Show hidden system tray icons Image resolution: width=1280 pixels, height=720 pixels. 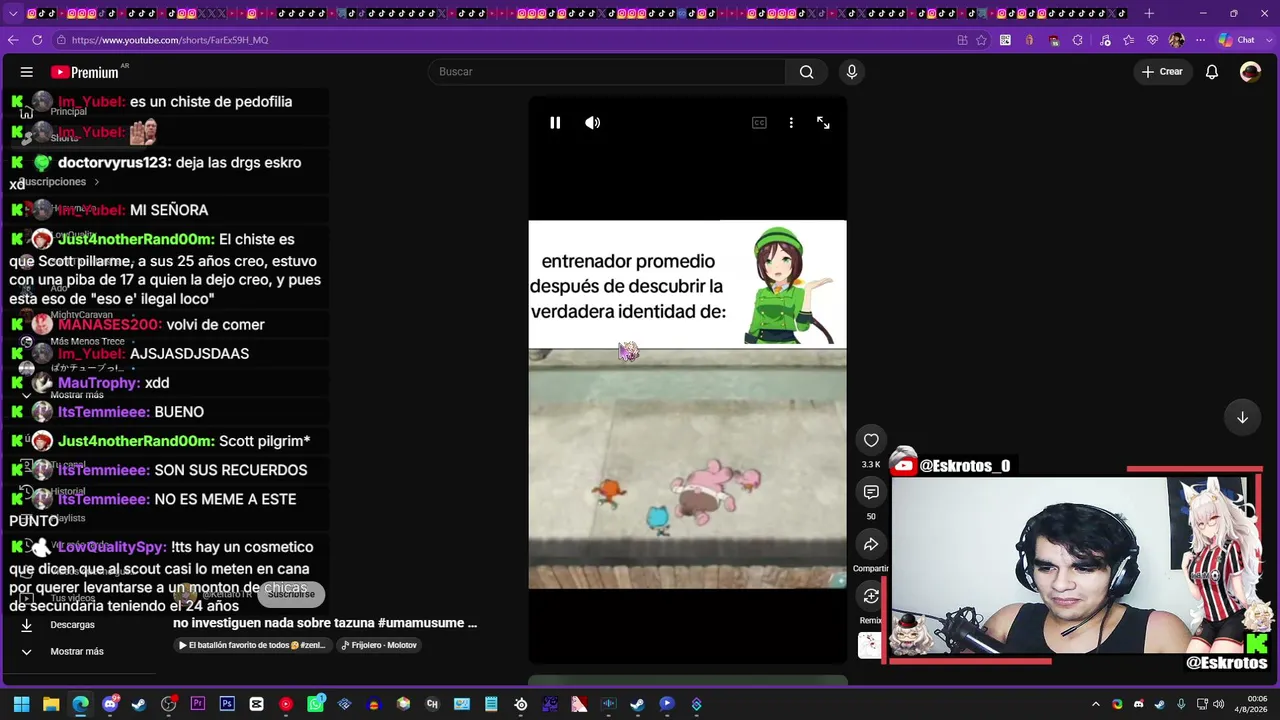1096,704
